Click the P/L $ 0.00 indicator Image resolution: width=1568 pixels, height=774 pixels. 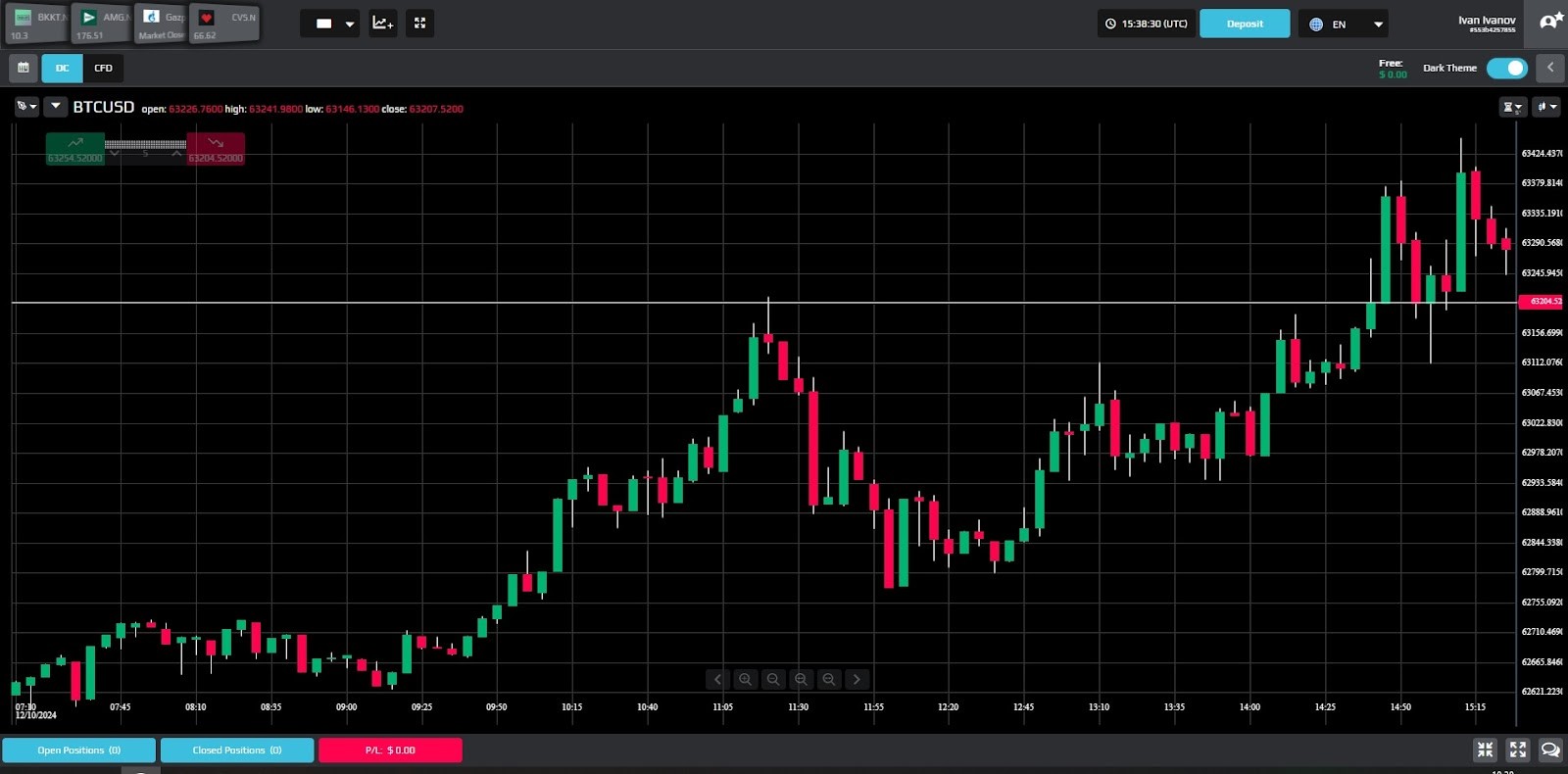coord(390,750)
